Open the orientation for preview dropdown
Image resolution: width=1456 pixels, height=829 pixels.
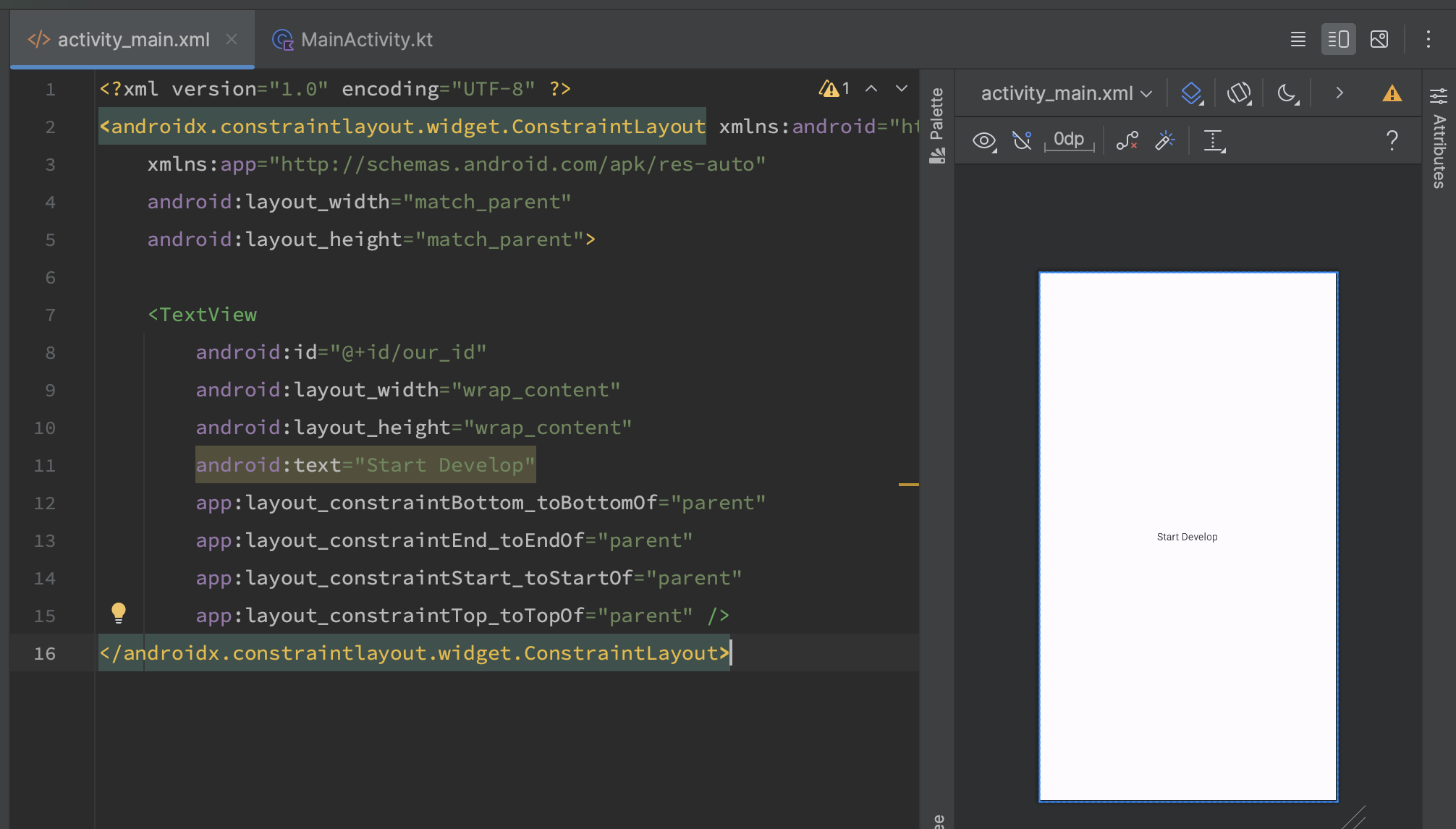click(1240, 93)
